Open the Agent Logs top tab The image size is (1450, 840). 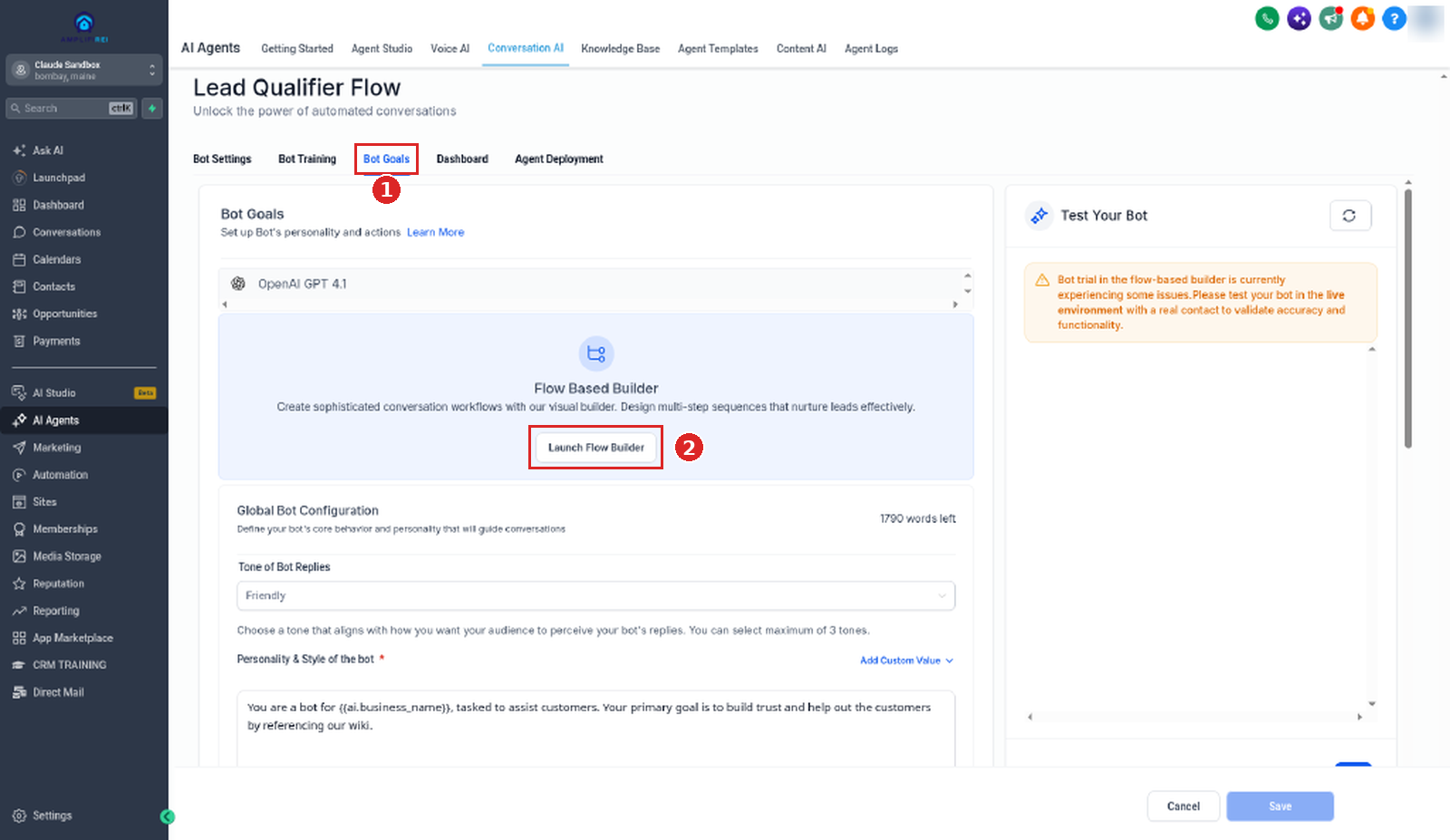871,49
